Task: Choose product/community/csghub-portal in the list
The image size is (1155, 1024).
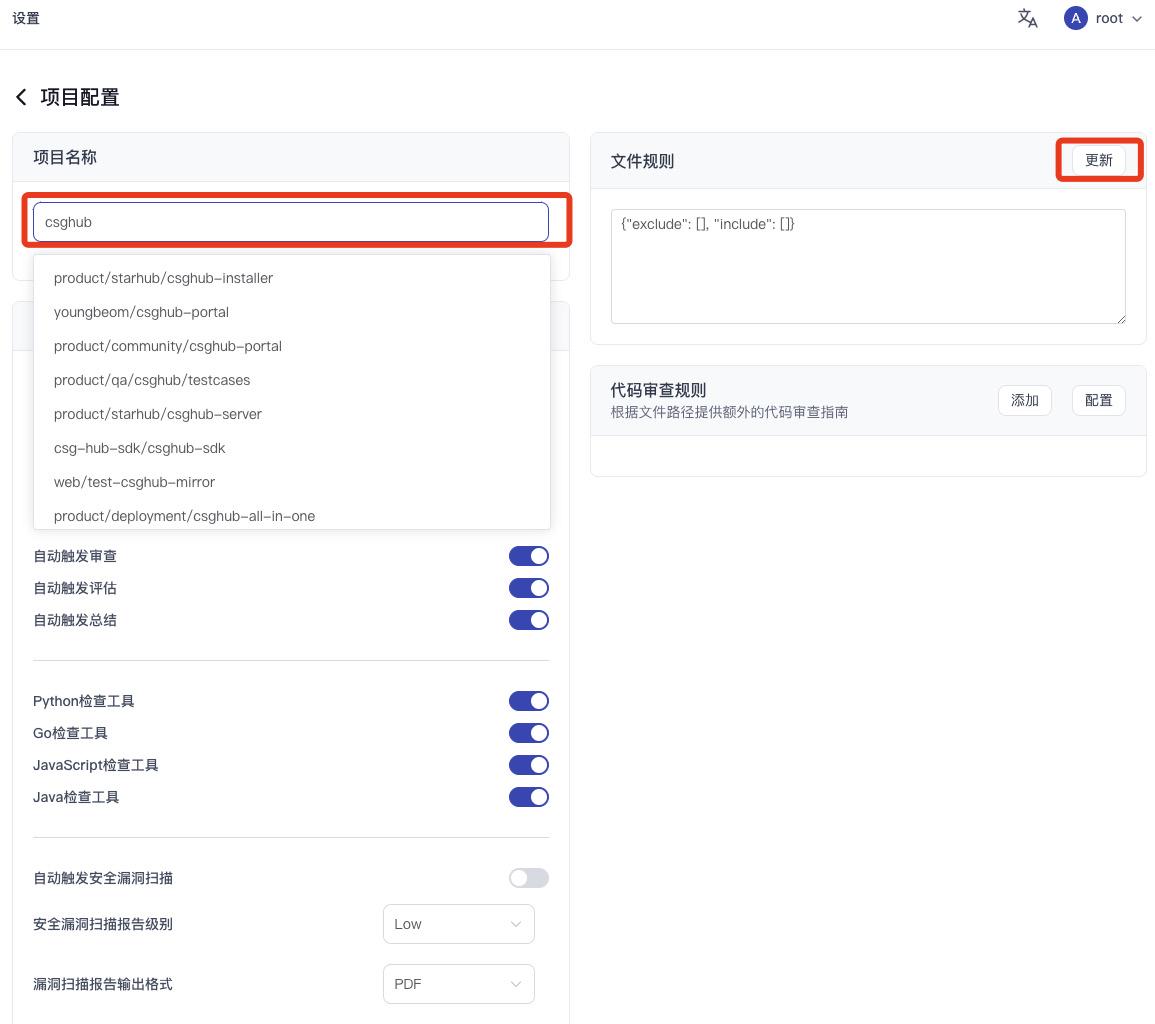Action: 168,346
